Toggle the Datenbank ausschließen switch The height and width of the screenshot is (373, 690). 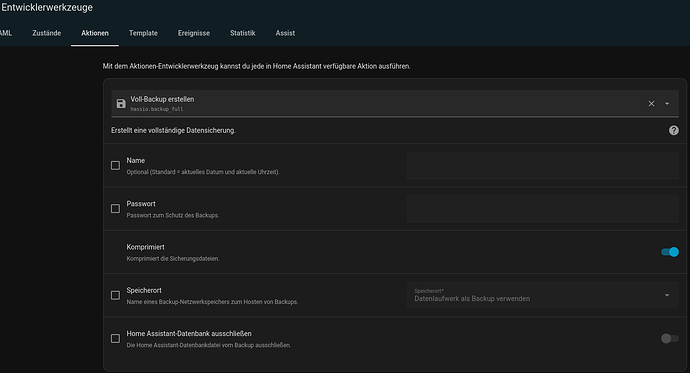coord(670,338)
